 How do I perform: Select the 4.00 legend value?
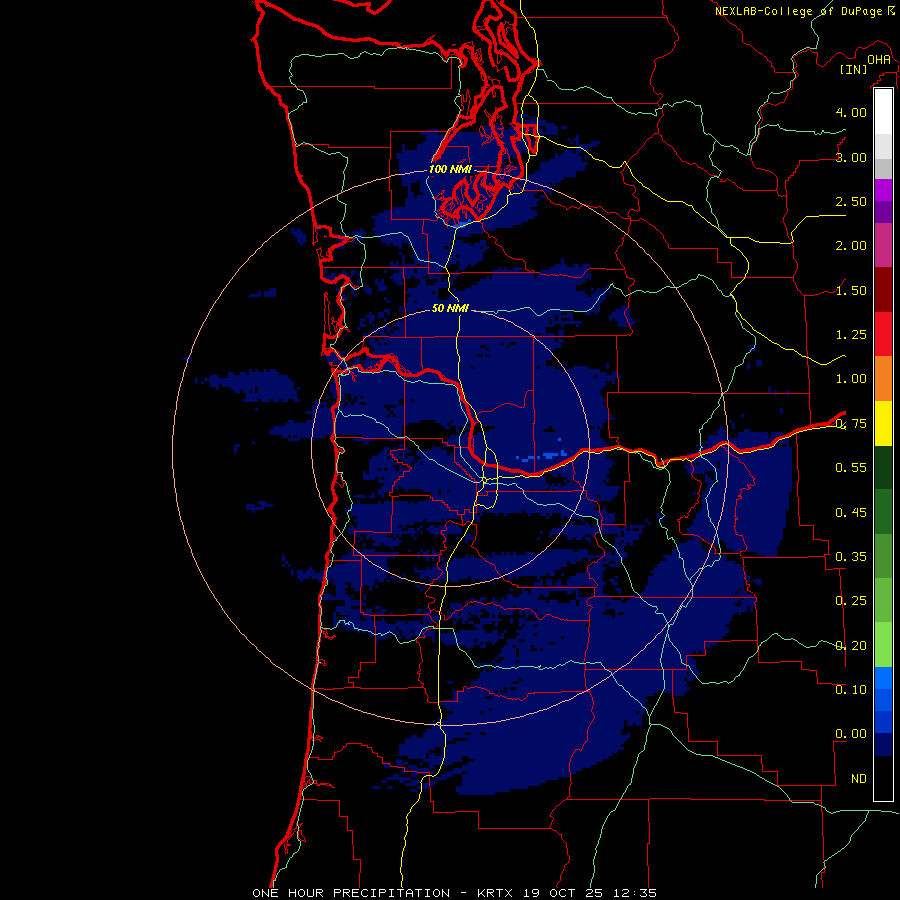coord(851,112)
